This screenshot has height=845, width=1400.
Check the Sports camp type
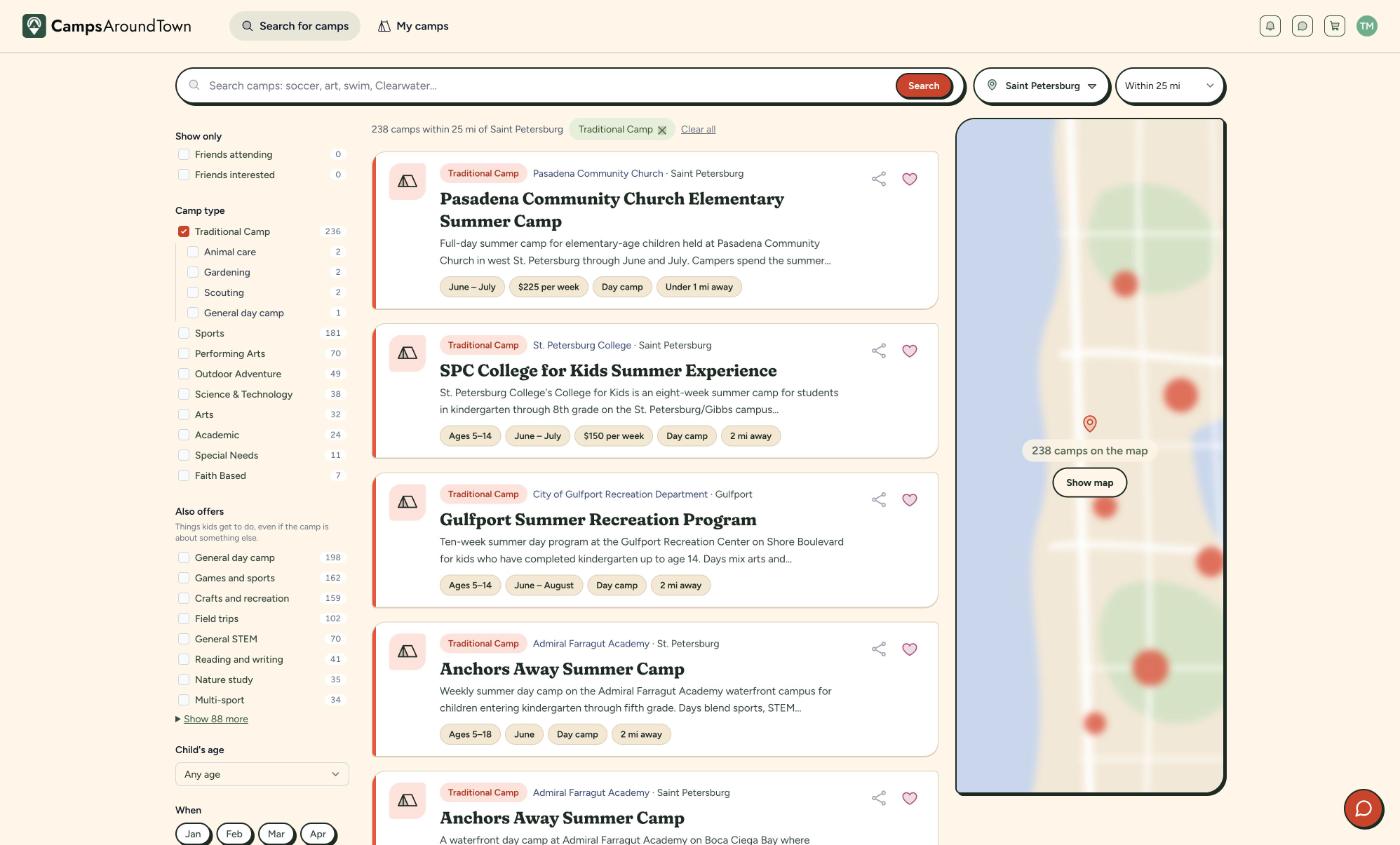point(183,333)
